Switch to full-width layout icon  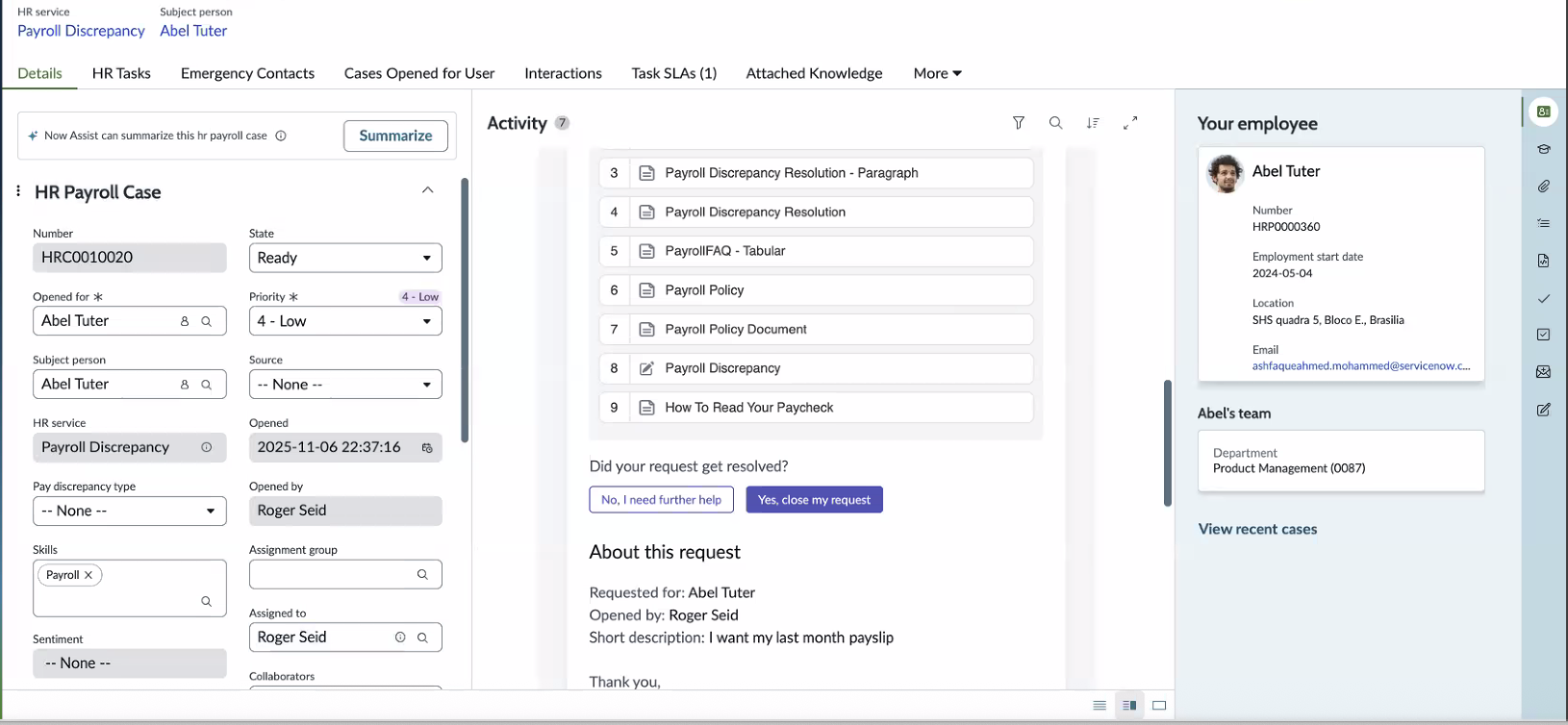[1159, 706]
